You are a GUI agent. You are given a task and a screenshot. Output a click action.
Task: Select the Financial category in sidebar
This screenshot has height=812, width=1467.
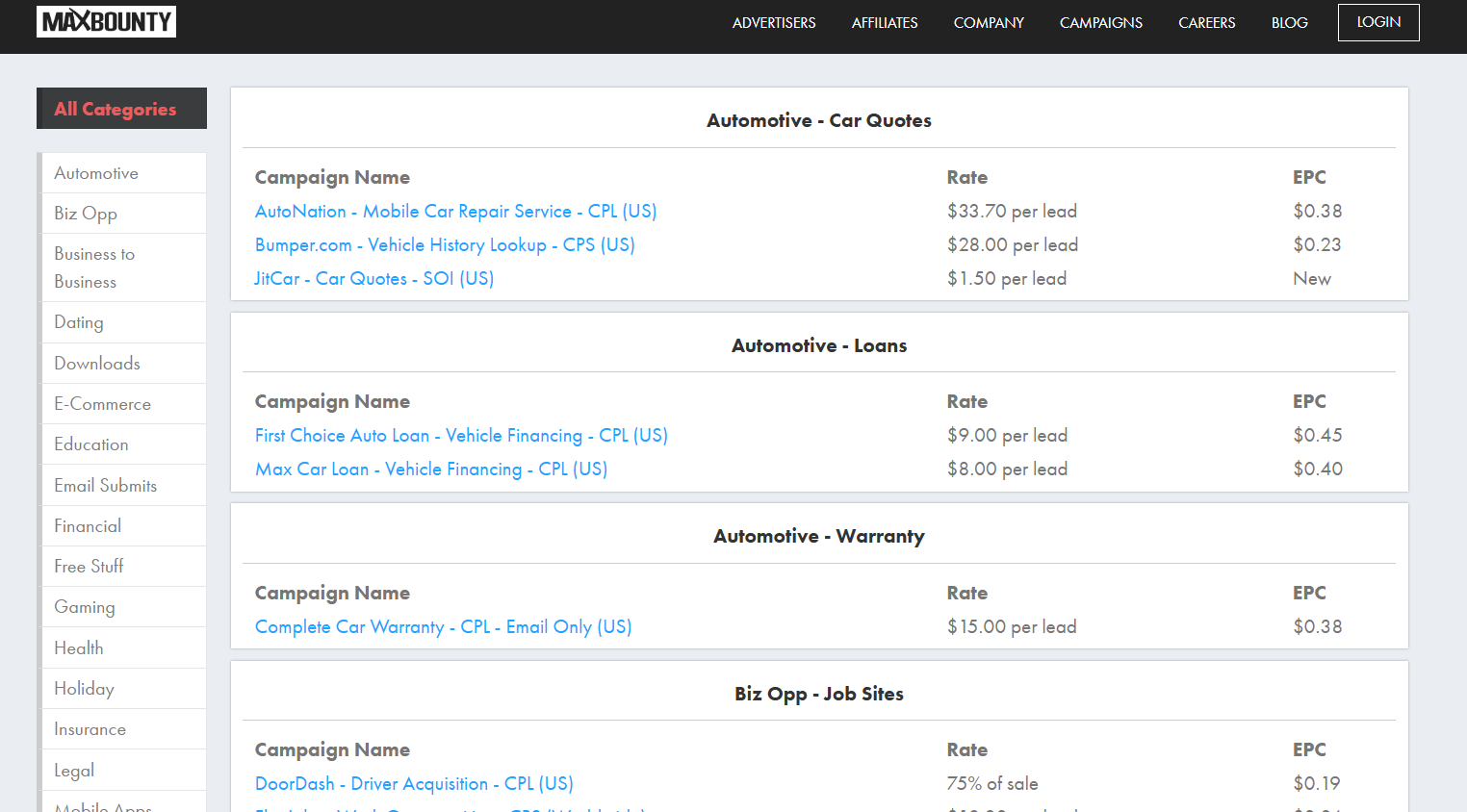pos(88,526)
